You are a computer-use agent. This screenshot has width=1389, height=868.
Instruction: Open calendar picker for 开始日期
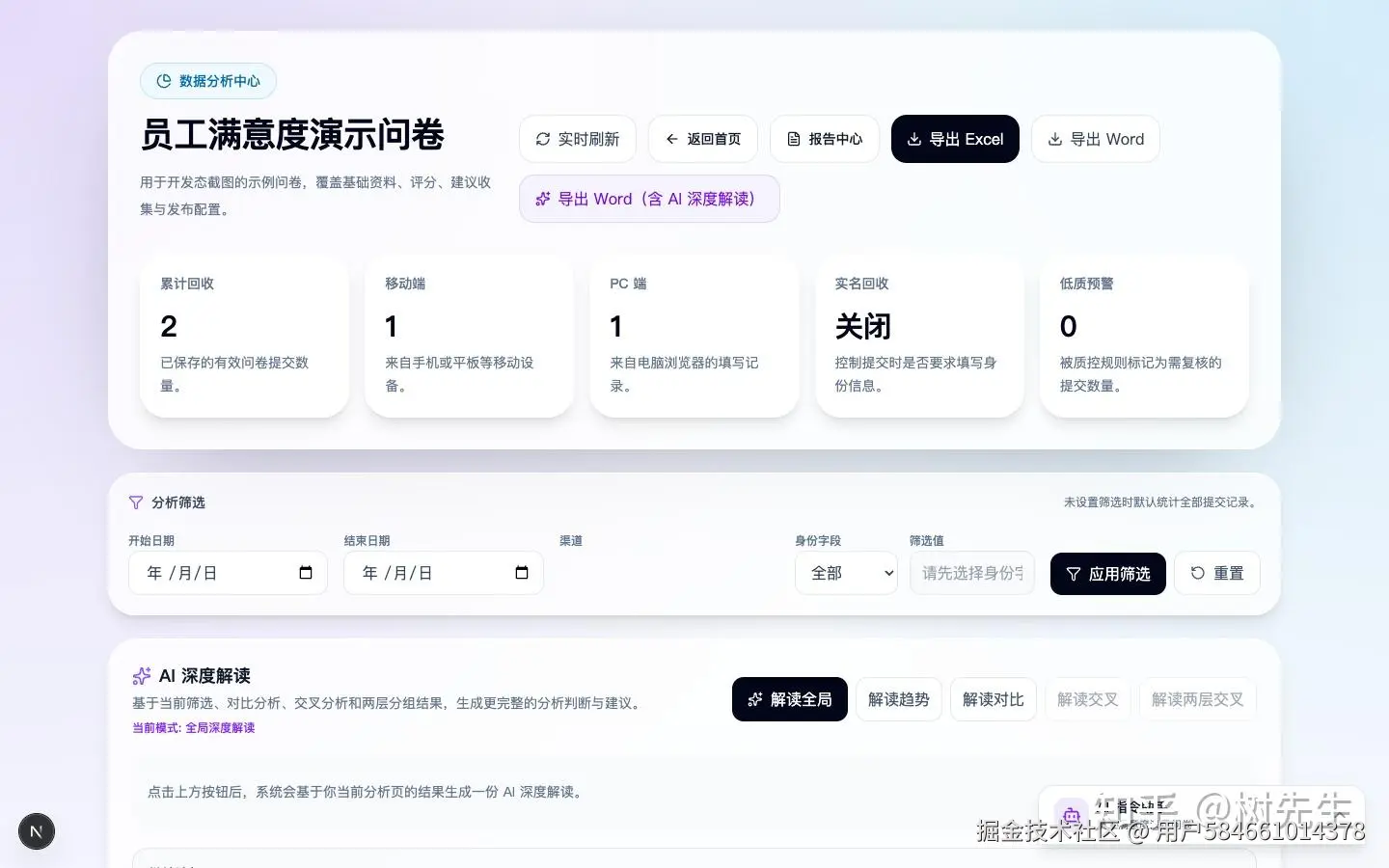click(306, 573)
